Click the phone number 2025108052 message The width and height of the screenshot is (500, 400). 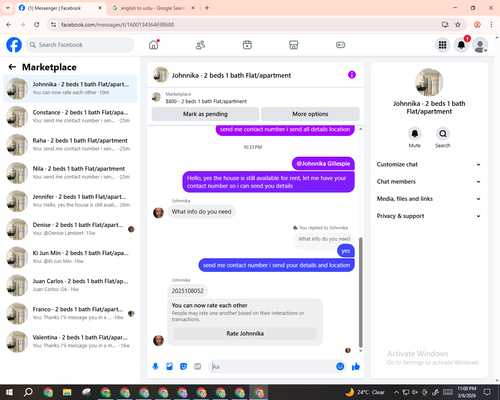click(x=187, y=291)
